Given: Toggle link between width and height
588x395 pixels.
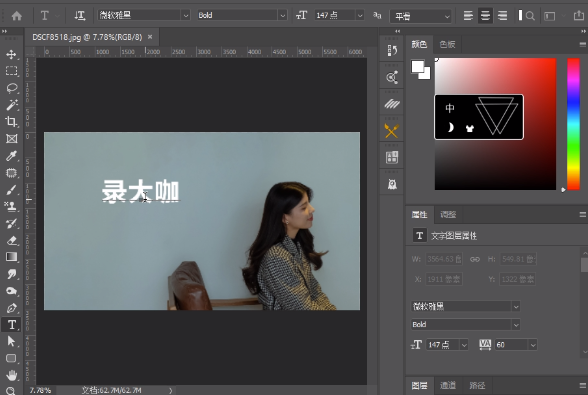Looking at the screenshot, I should pos(475,259).
